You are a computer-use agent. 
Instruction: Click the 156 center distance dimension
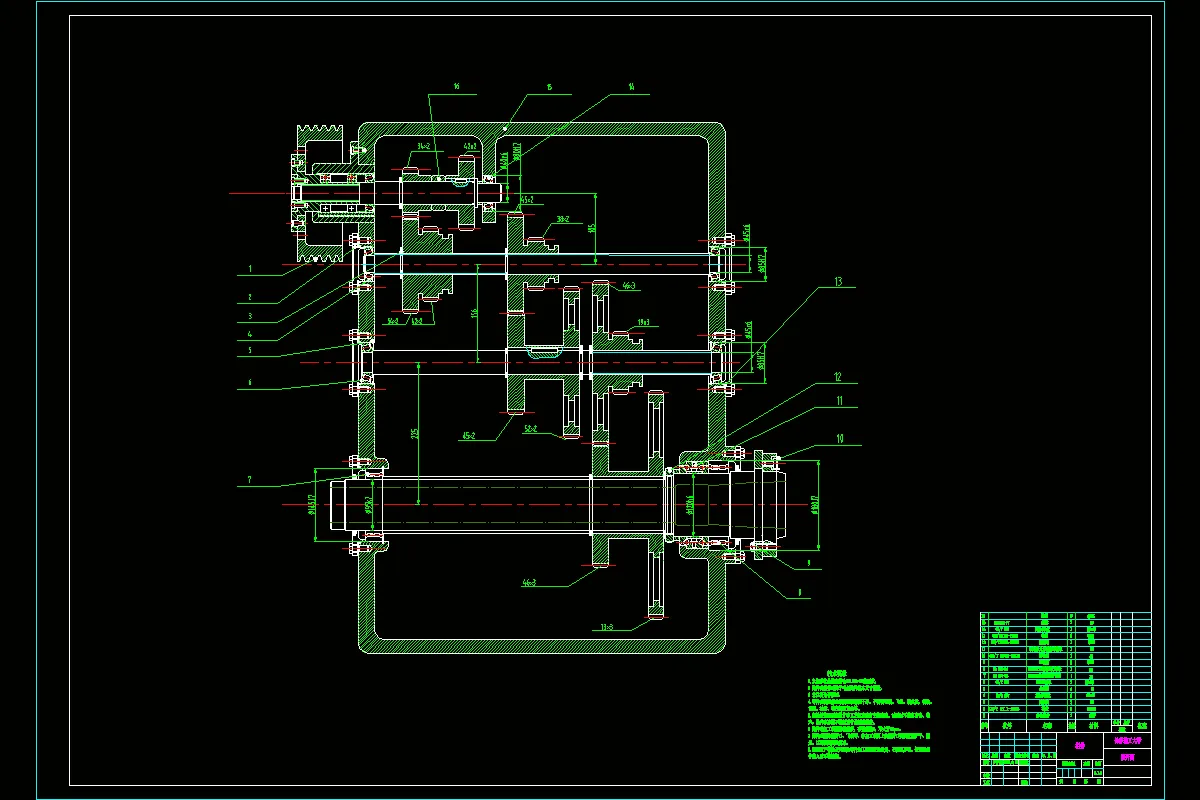coord(473,313)
